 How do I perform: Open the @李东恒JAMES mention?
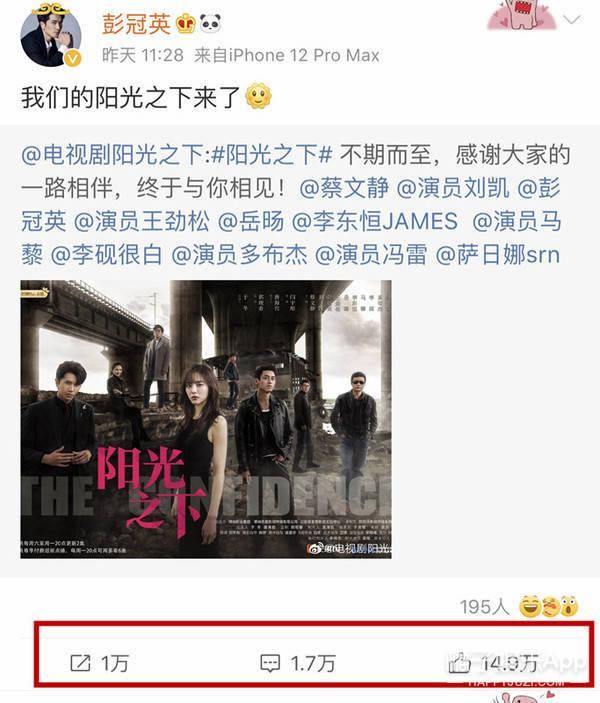375,221
